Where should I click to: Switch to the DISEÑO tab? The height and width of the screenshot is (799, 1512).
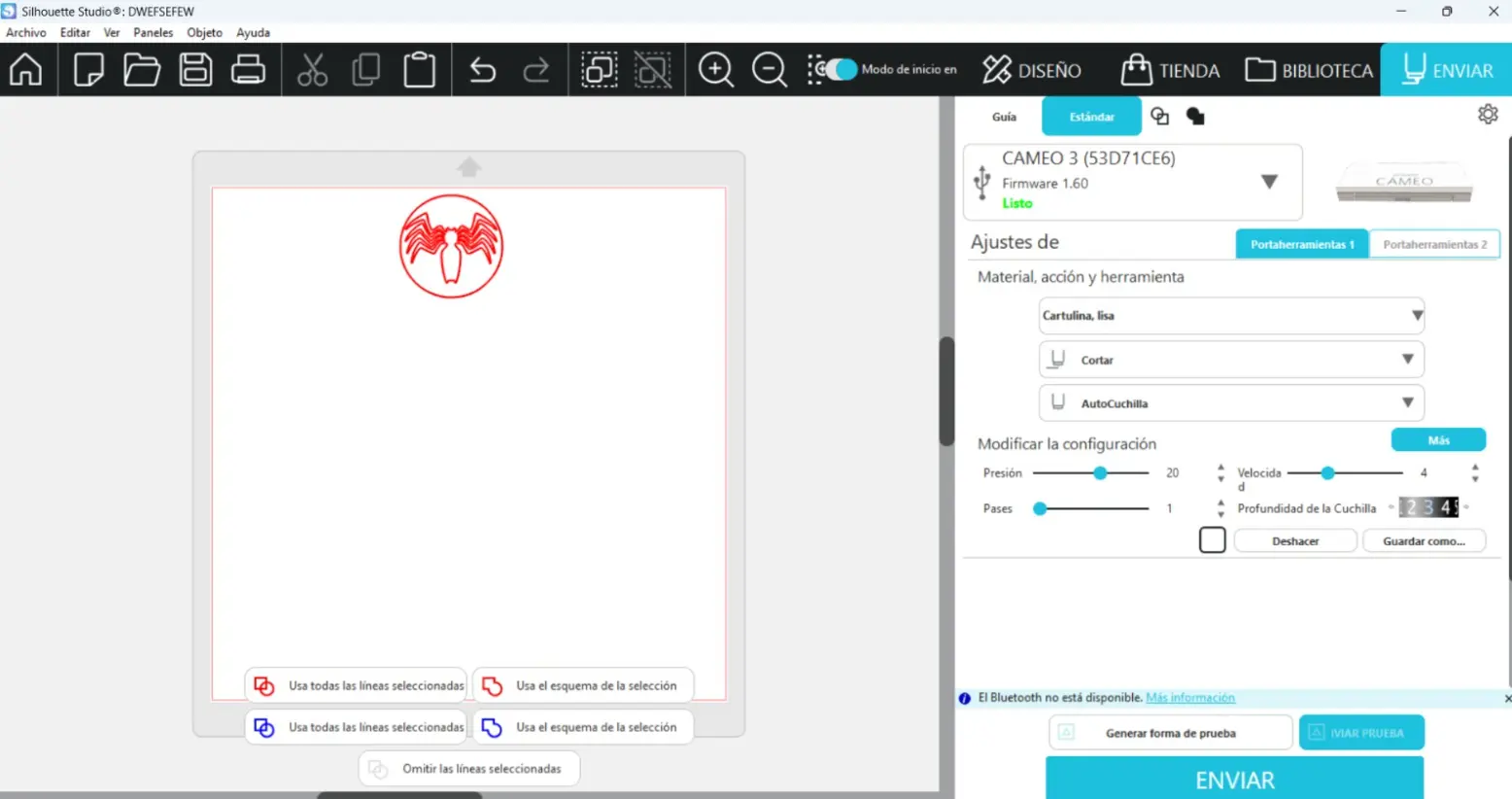[1032, 70]
